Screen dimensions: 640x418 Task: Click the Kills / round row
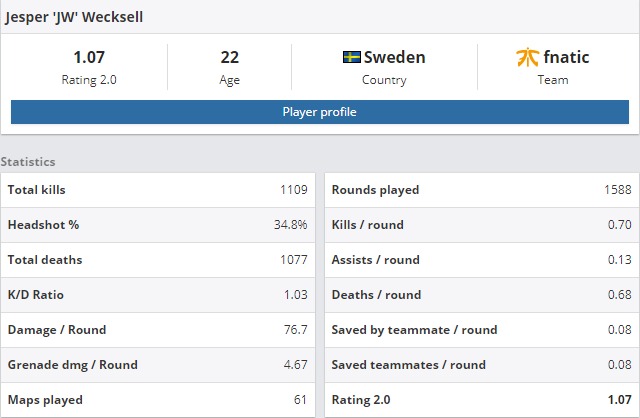tap(482, 225)
